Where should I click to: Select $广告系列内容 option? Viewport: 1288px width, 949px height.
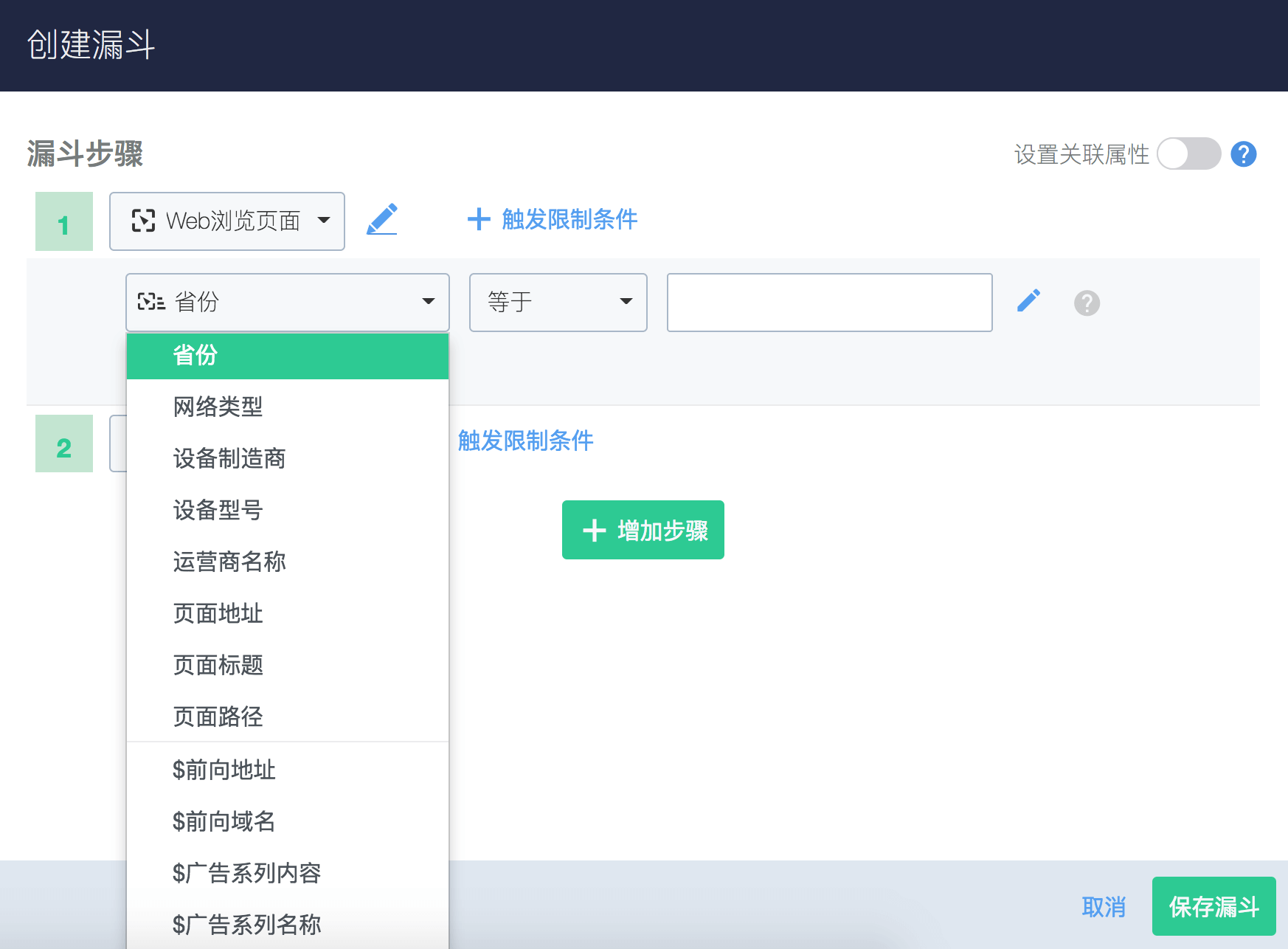click(x=287, y=873)
